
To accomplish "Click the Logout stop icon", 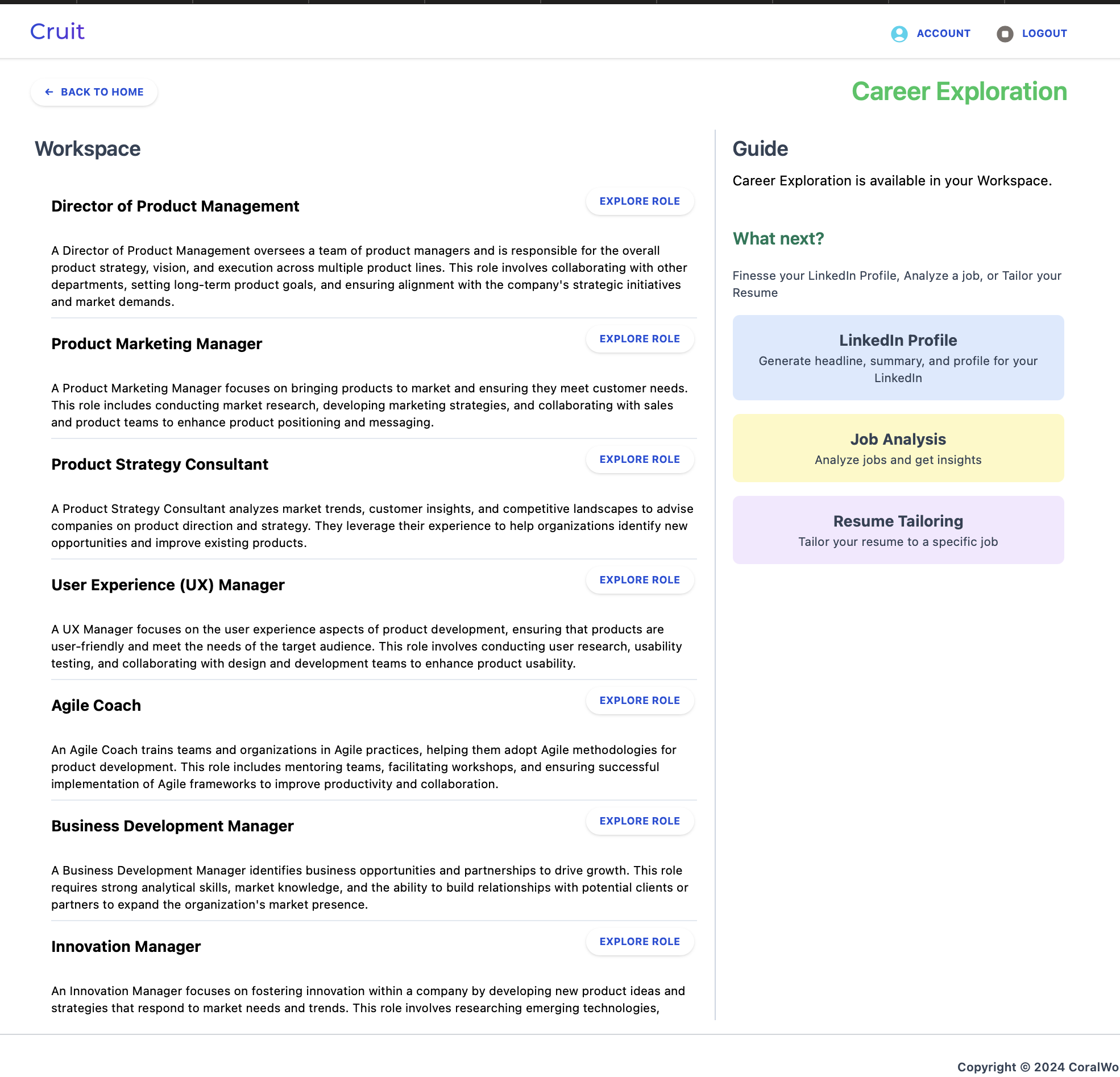I will click(x=1005, y=34).
